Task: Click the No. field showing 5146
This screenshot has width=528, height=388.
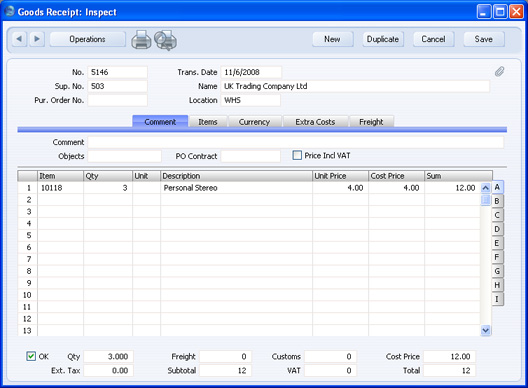Action: pos(118,72)
